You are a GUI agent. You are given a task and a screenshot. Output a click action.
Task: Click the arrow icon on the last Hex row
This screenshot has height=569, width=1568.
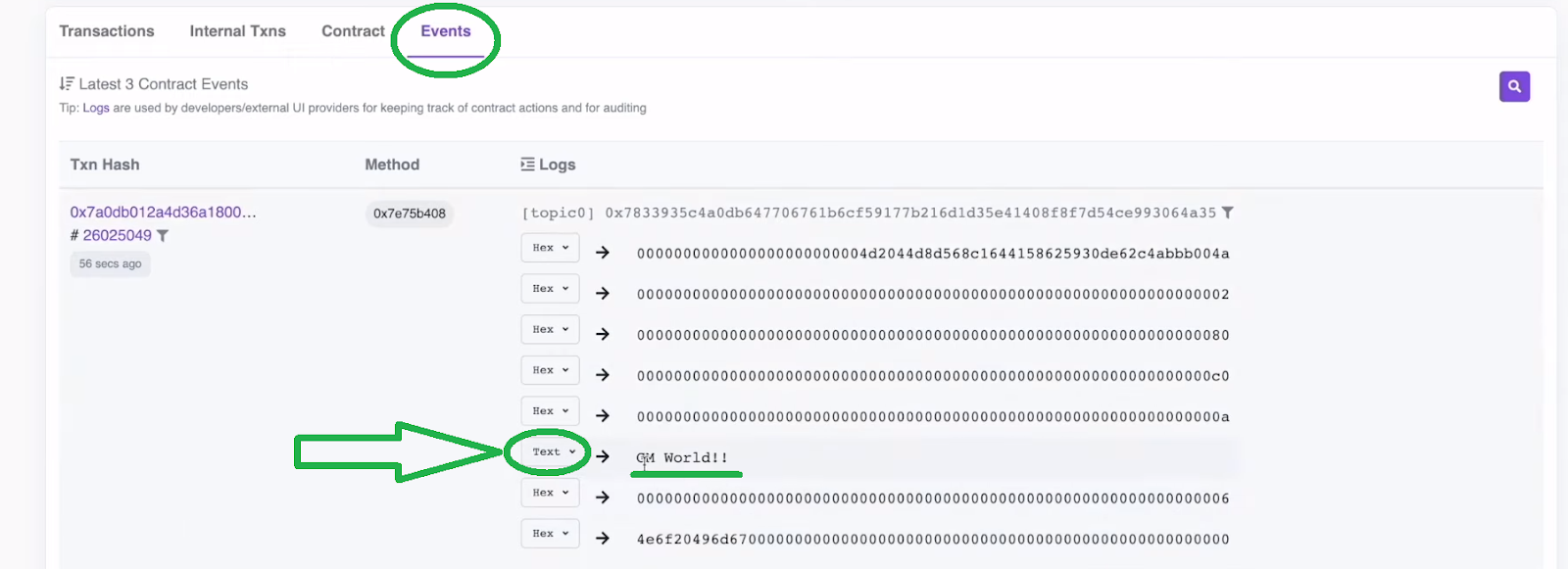pos(603,538)
